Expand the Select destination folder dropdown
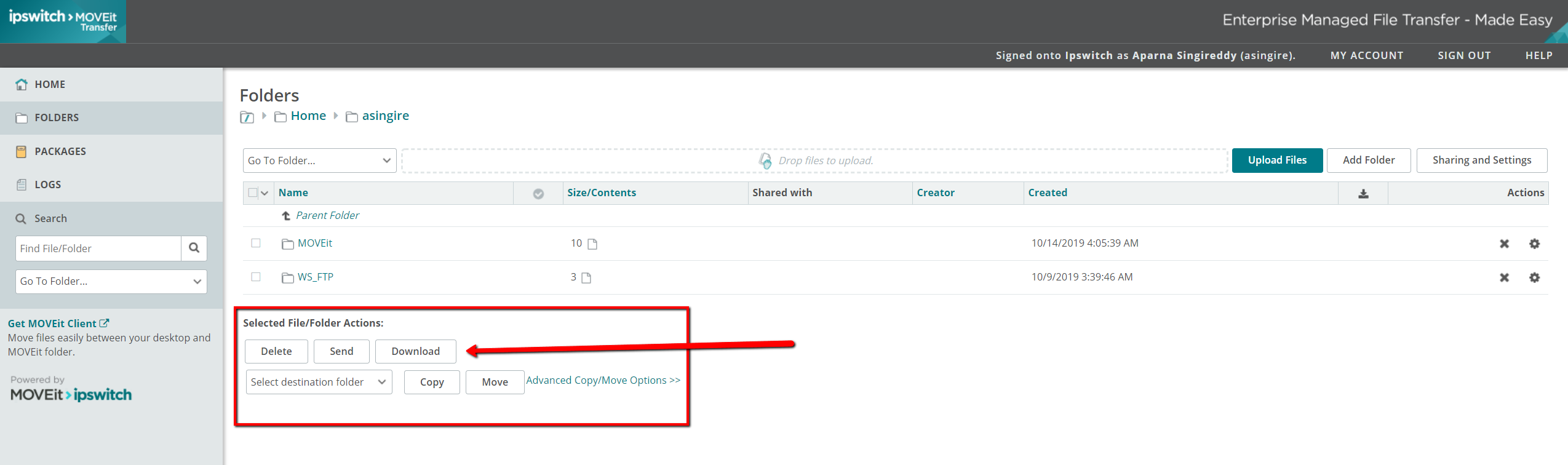Image resolution: width=1568 pixels, height=465 pixels. click(319, 382)
